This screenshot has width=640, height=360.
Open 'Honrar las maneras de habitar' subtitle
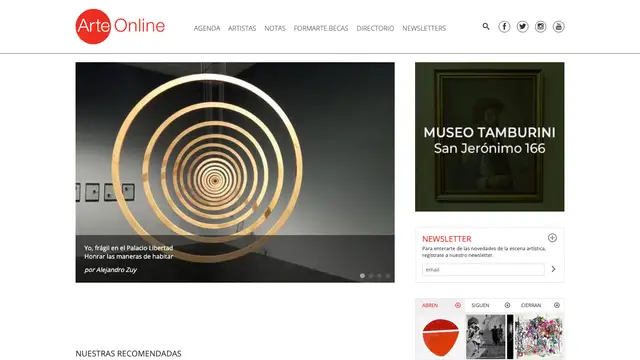(x=129, y=256)
